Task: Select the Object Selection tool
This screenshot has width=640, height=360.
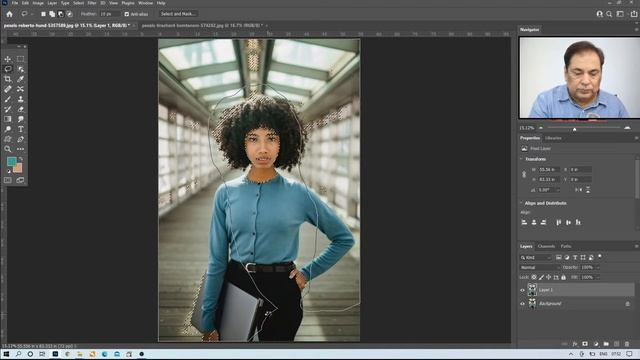Action: click(x=20, y=69)
